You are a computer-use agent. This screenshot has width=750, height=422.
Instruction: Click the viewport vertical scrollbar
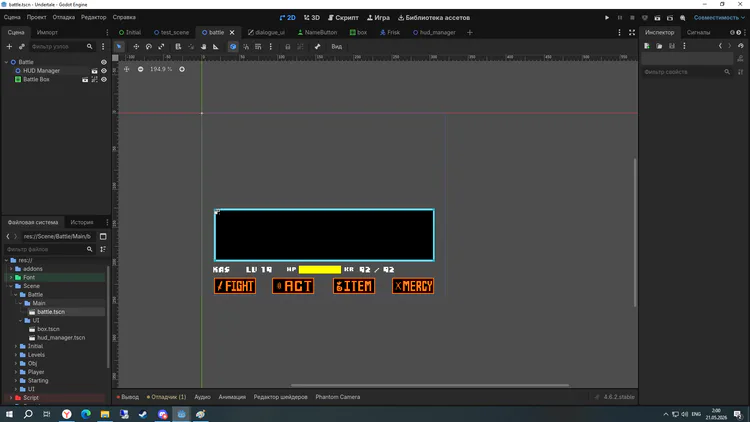click(x=635, y=232)
